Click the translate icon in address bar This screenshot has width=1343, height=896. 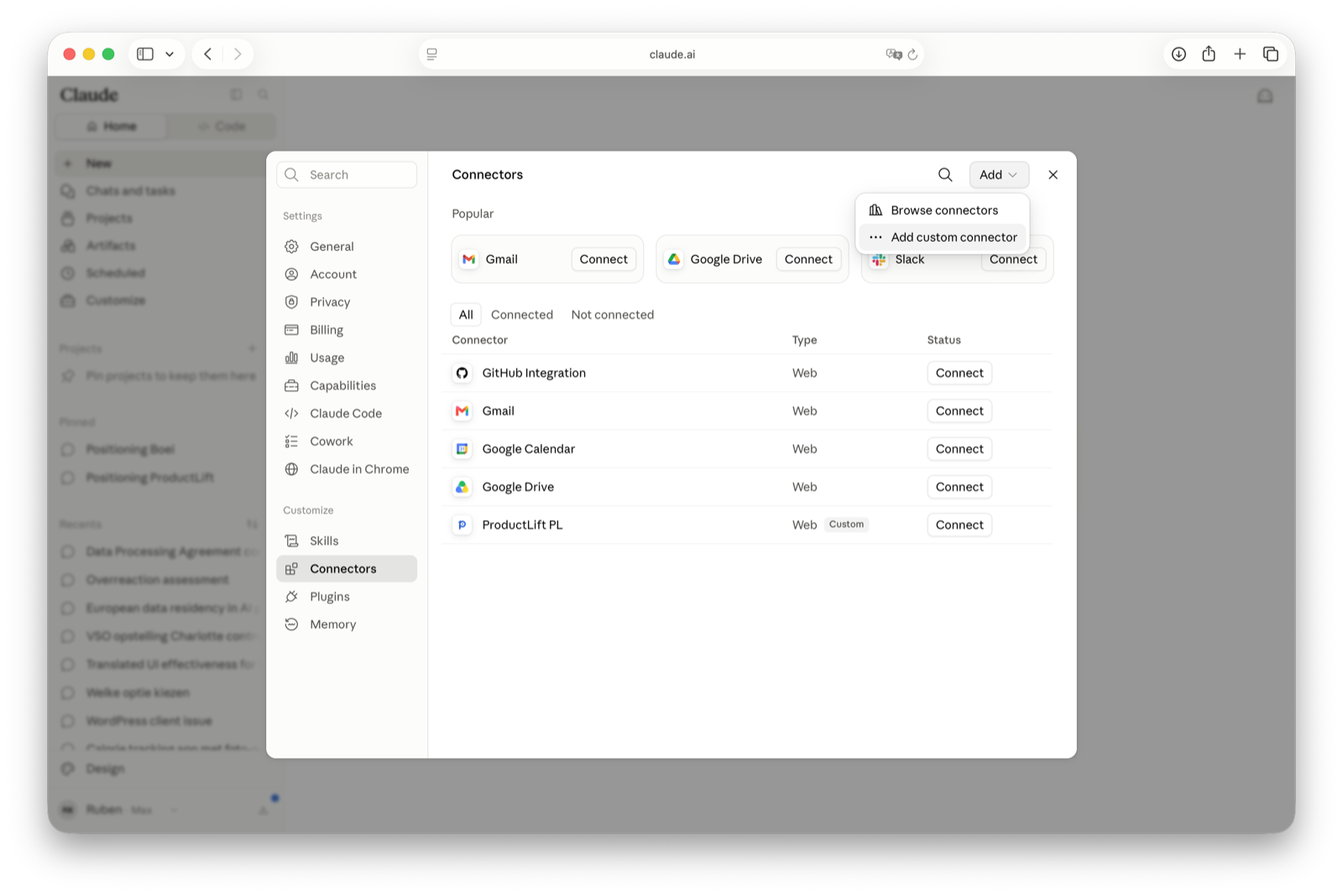tap(894, 54)
